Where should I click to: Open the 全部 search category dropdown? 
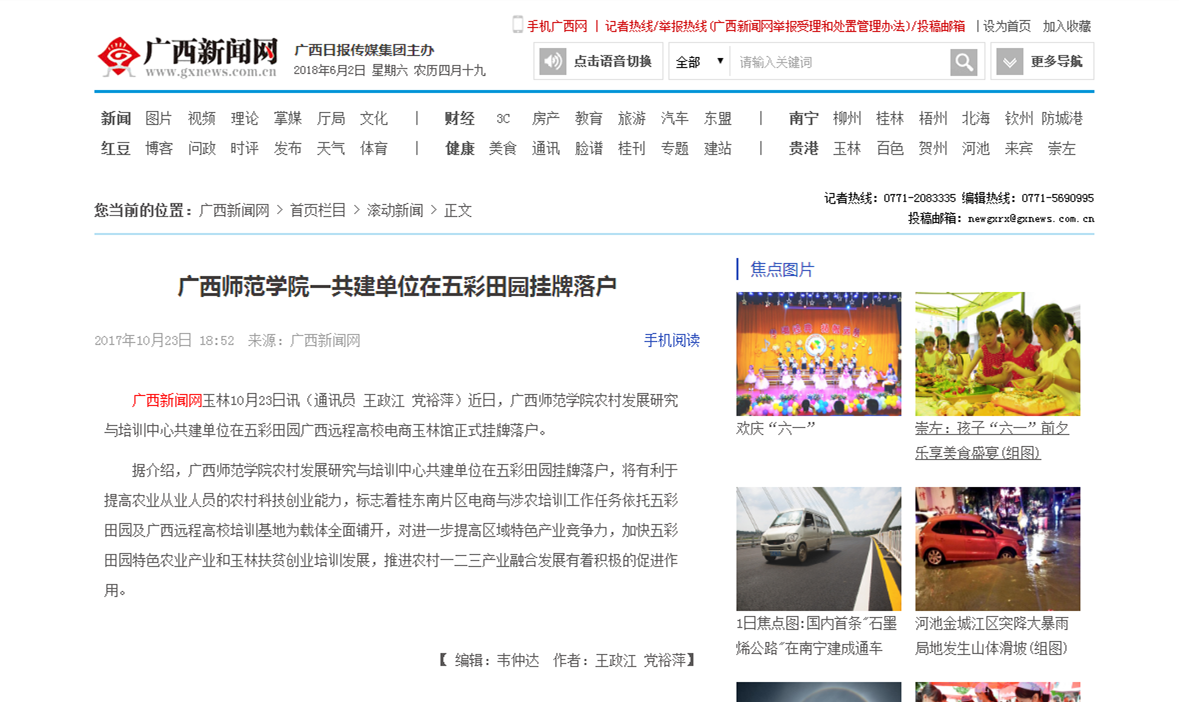click(x=699, y=62)
